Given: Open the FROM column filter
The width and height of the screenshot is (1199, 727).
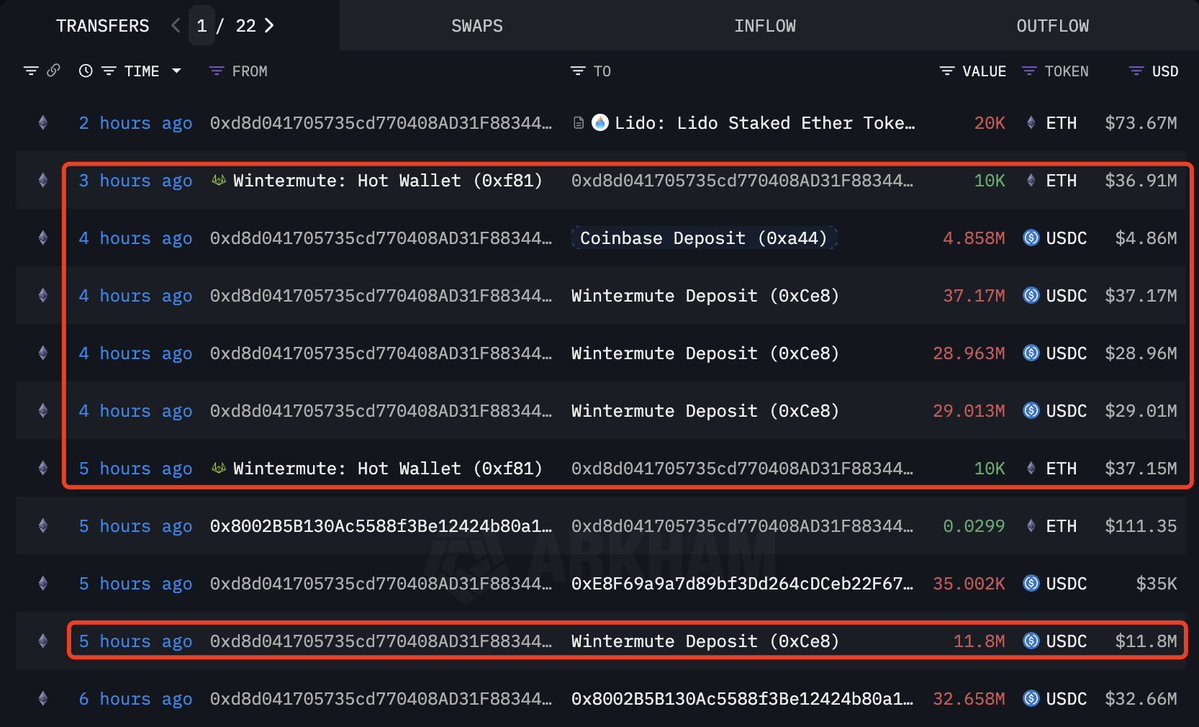Looking at the screenshot, I should point(216,71).
